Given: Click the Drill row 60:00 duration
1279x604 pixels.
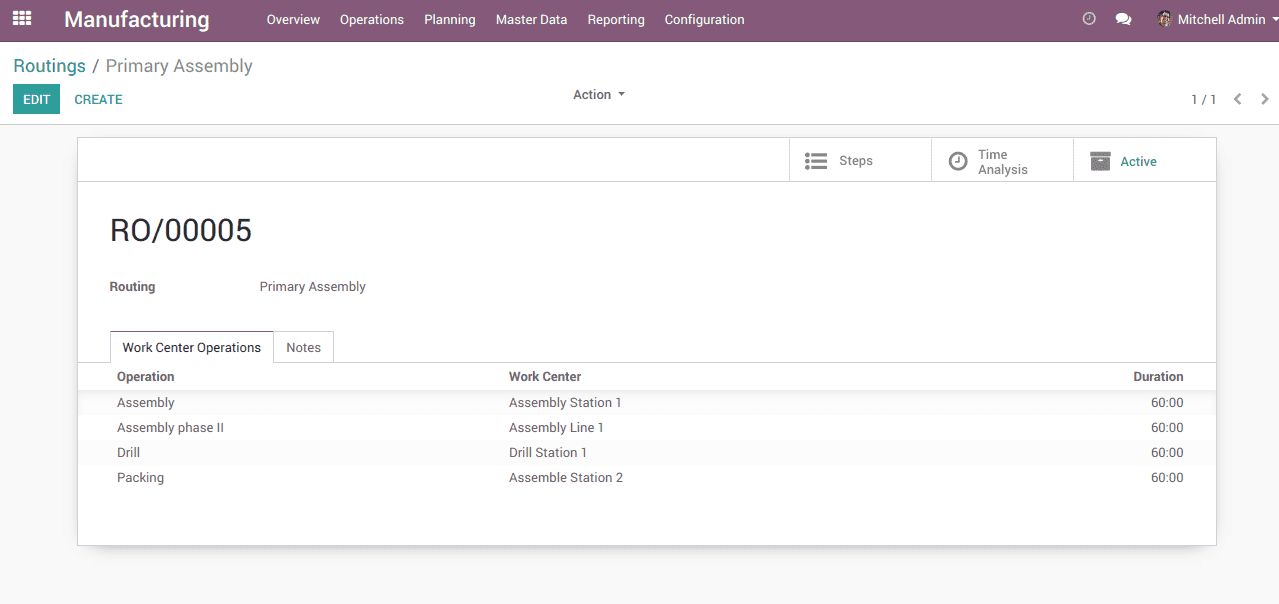Looking at the screenshot, I should click(x=1167, y=452).
